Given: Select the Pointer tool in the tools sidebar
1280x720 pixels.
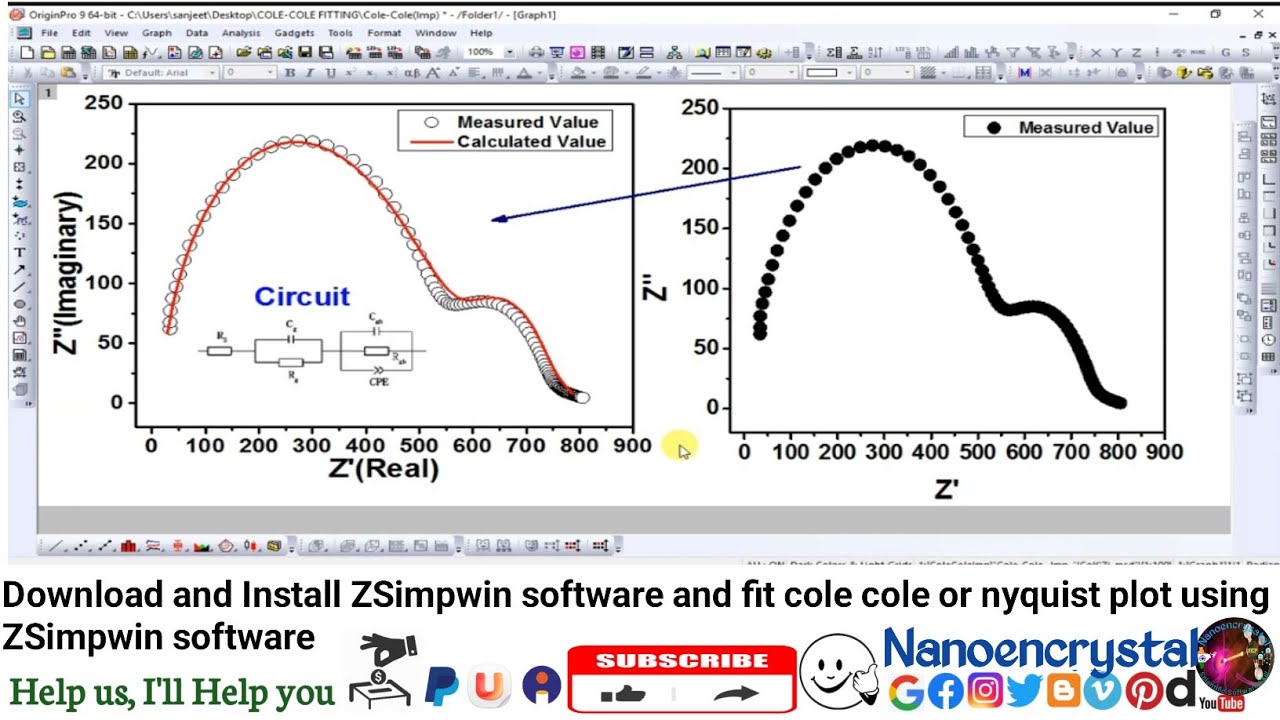Looking at the screenshot, I should (x=19, y=99).
